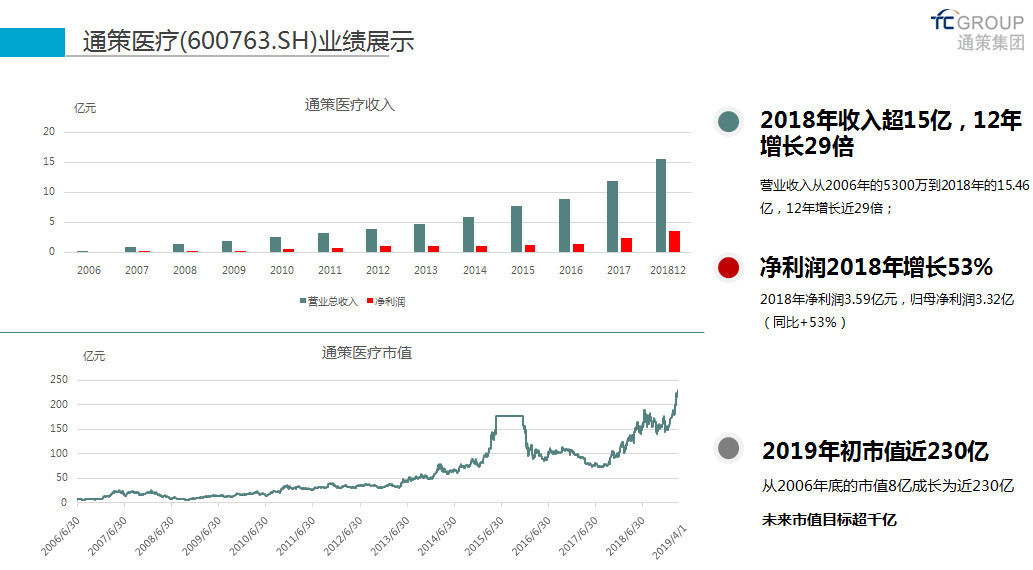Select bold text 未来市值目标超千亿

click(829, 519)
